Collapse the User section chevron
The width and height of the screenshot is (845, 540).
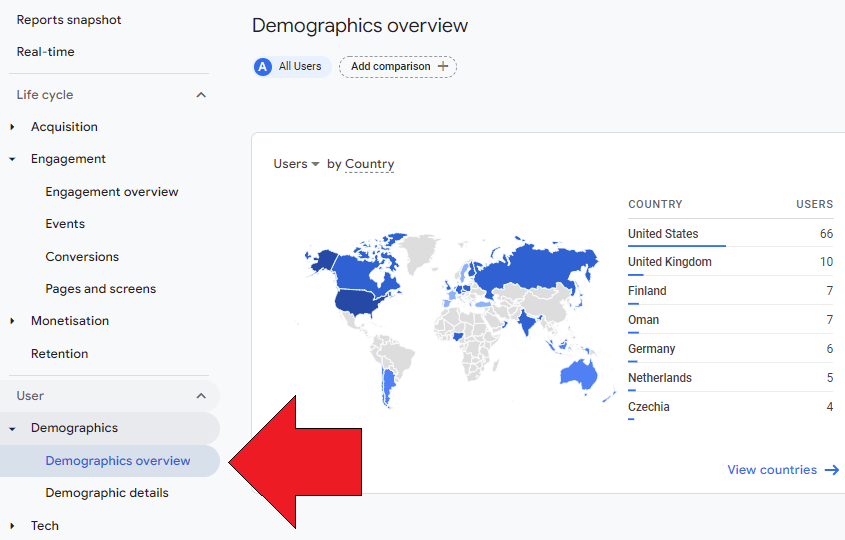click(201, 396)
